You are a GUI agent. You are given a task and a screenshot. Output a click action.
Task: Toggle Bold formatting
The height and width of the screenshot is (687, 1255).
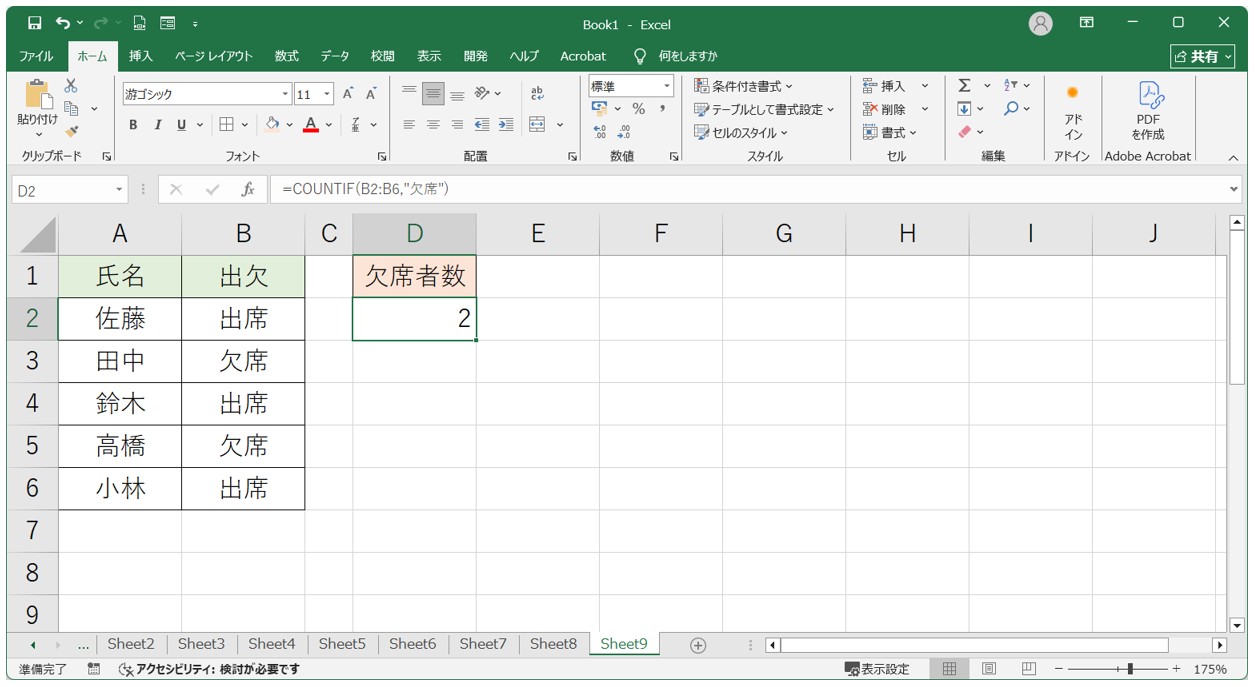click(x=133, y=125)
